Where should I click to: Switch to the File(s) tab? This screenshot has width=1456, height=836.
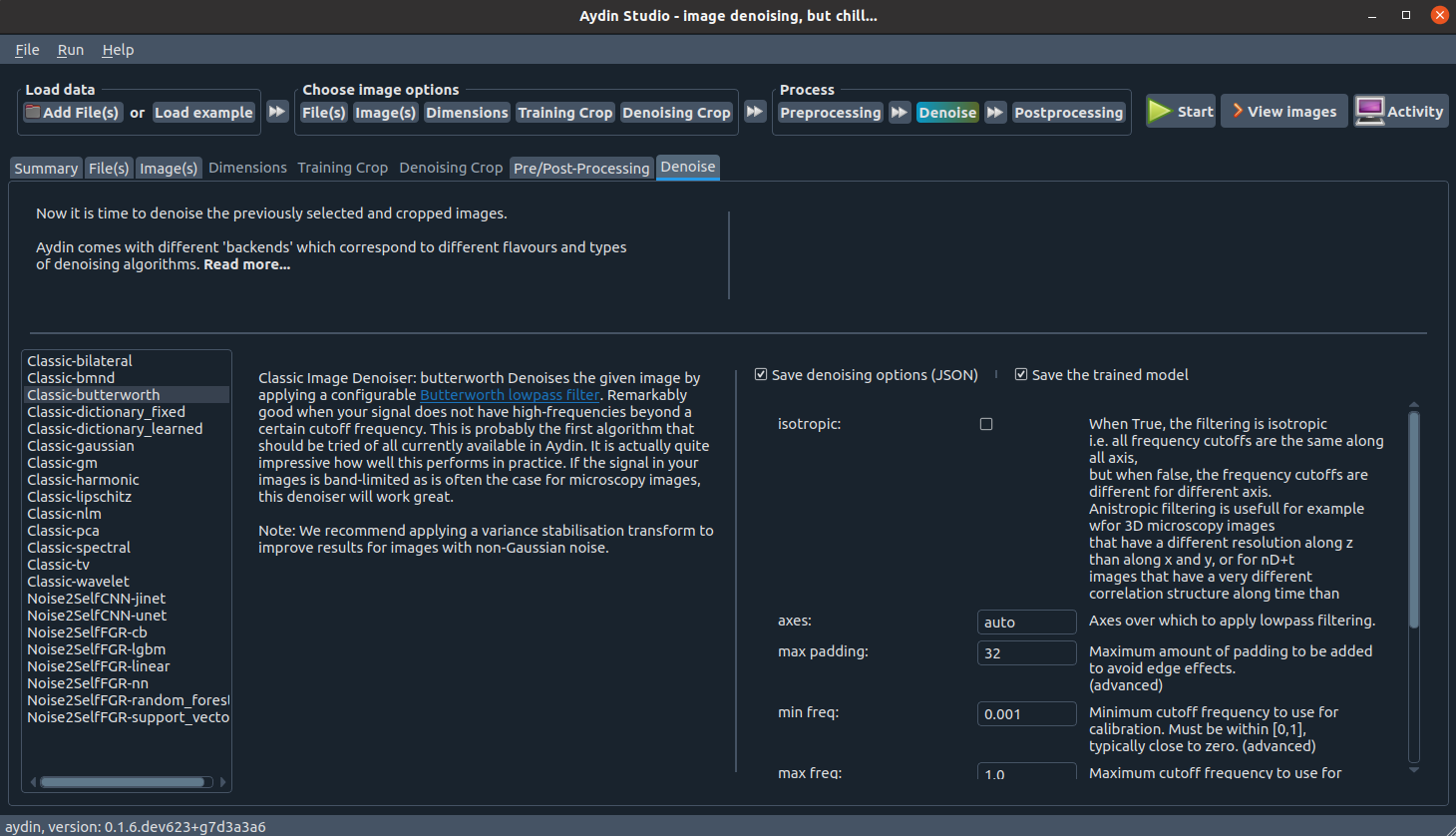point(109,168)
